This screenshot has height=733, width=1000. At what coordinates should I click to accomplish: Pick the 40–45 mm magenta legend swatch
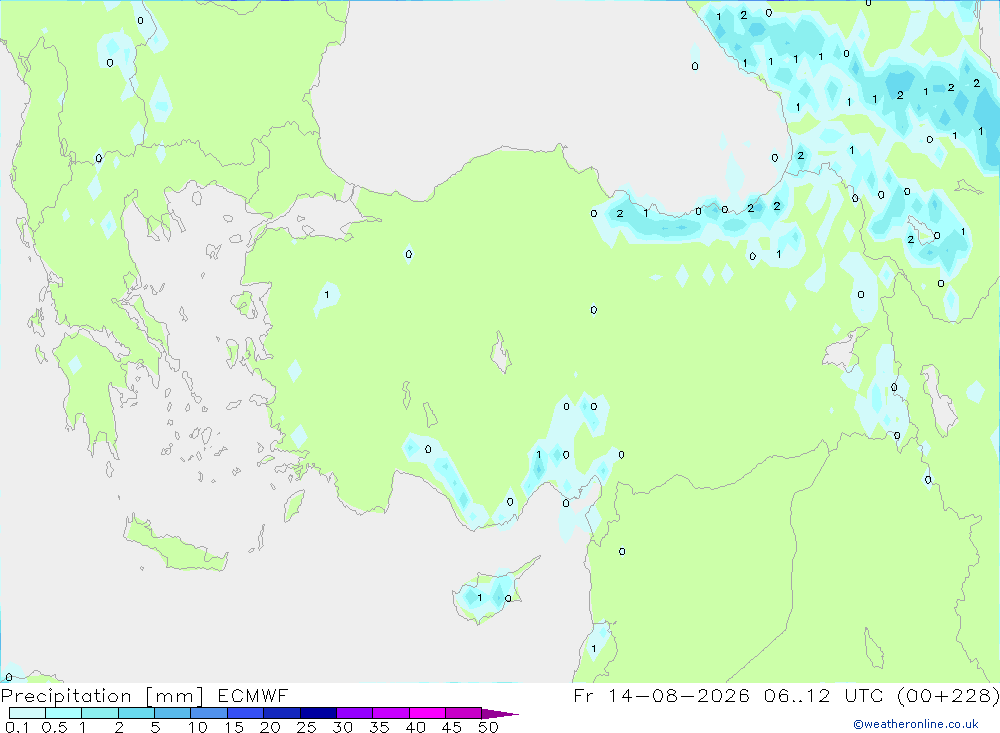[x=427, y=713]
